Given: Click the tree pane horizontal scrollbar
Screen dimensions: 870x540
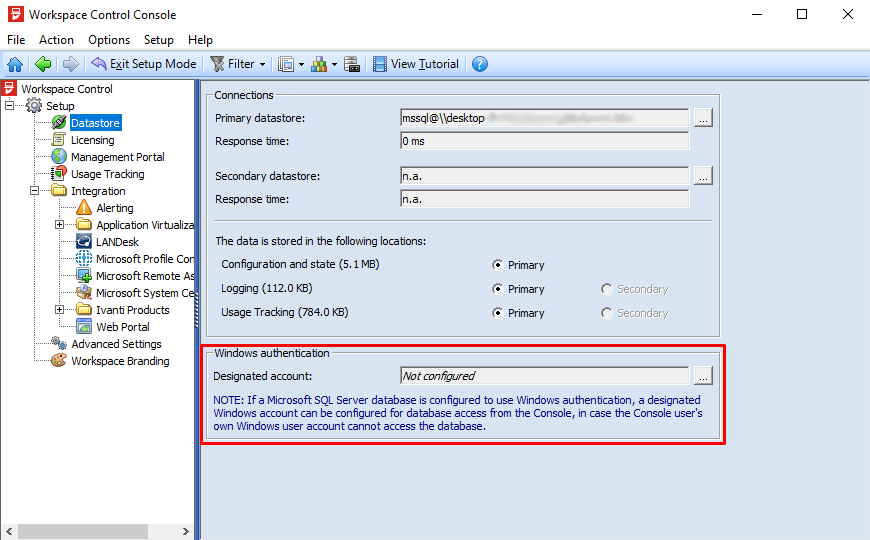Looking at the screenshot, I should 97,531.
